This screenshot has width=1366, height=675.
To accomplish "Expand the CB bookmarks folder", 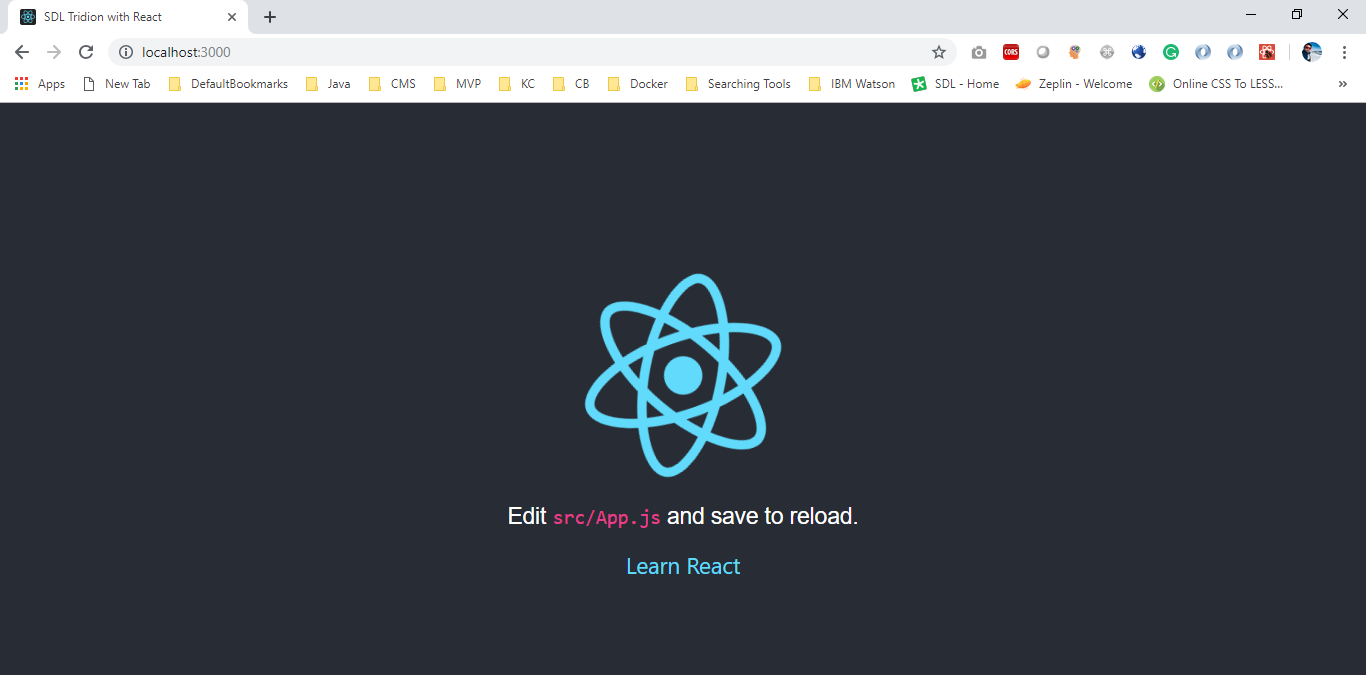I will pyautogui.click(x=571, y=84).
